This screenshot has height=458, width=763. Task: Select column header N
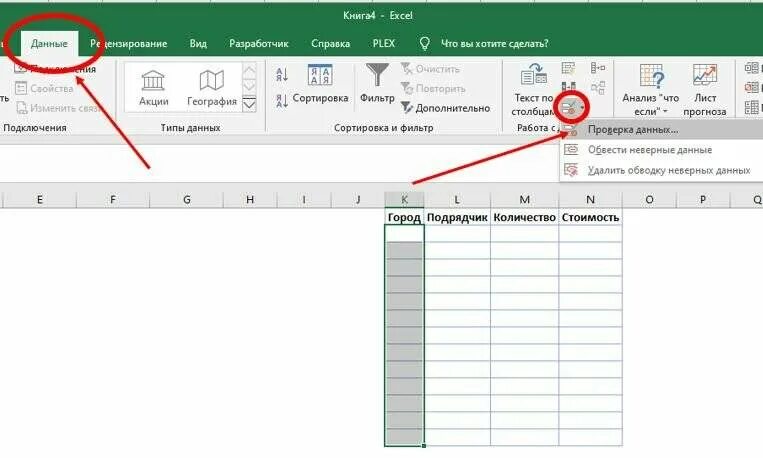click(x=590, y=200)
